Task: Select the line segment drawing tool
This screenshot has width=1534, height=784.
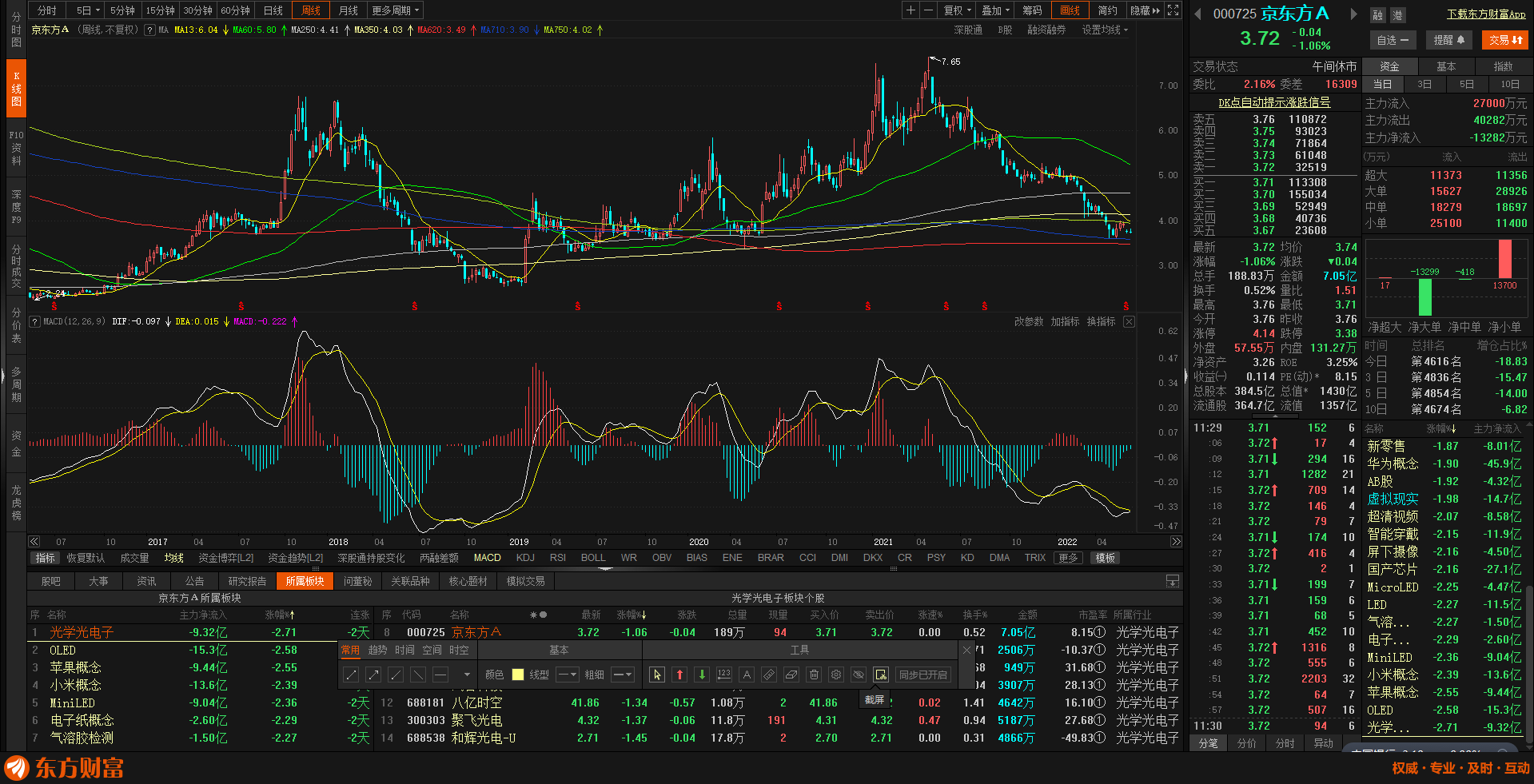Action: [x=351, y=675]
